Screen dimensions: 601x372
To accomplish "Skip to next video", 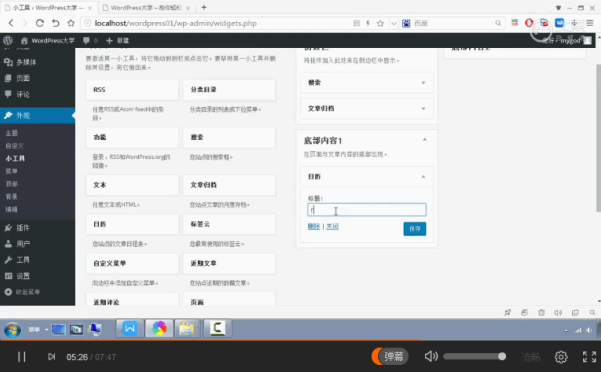I will [x=51, y=357].
